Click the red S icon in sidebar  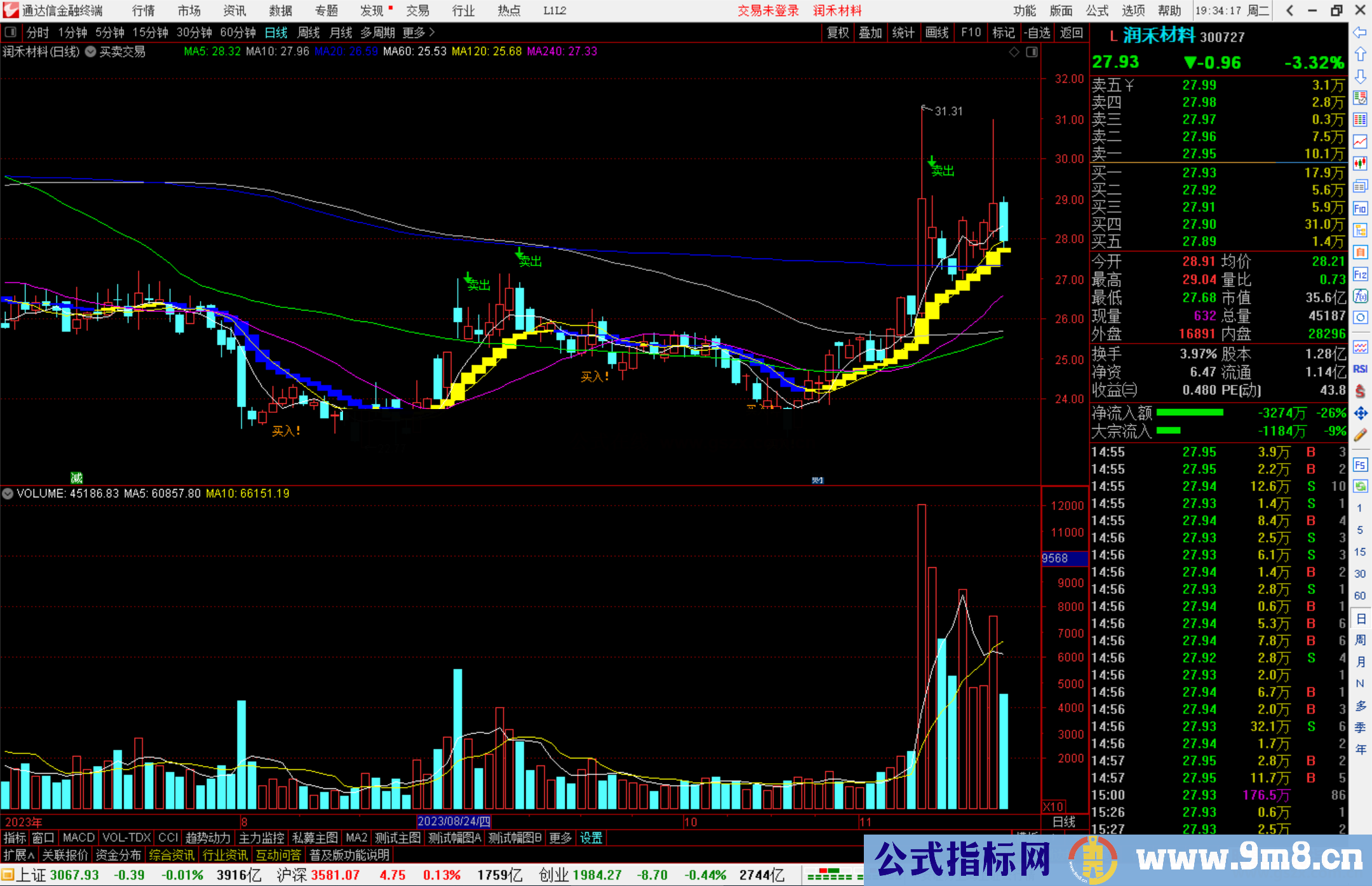pos(1360,391)
